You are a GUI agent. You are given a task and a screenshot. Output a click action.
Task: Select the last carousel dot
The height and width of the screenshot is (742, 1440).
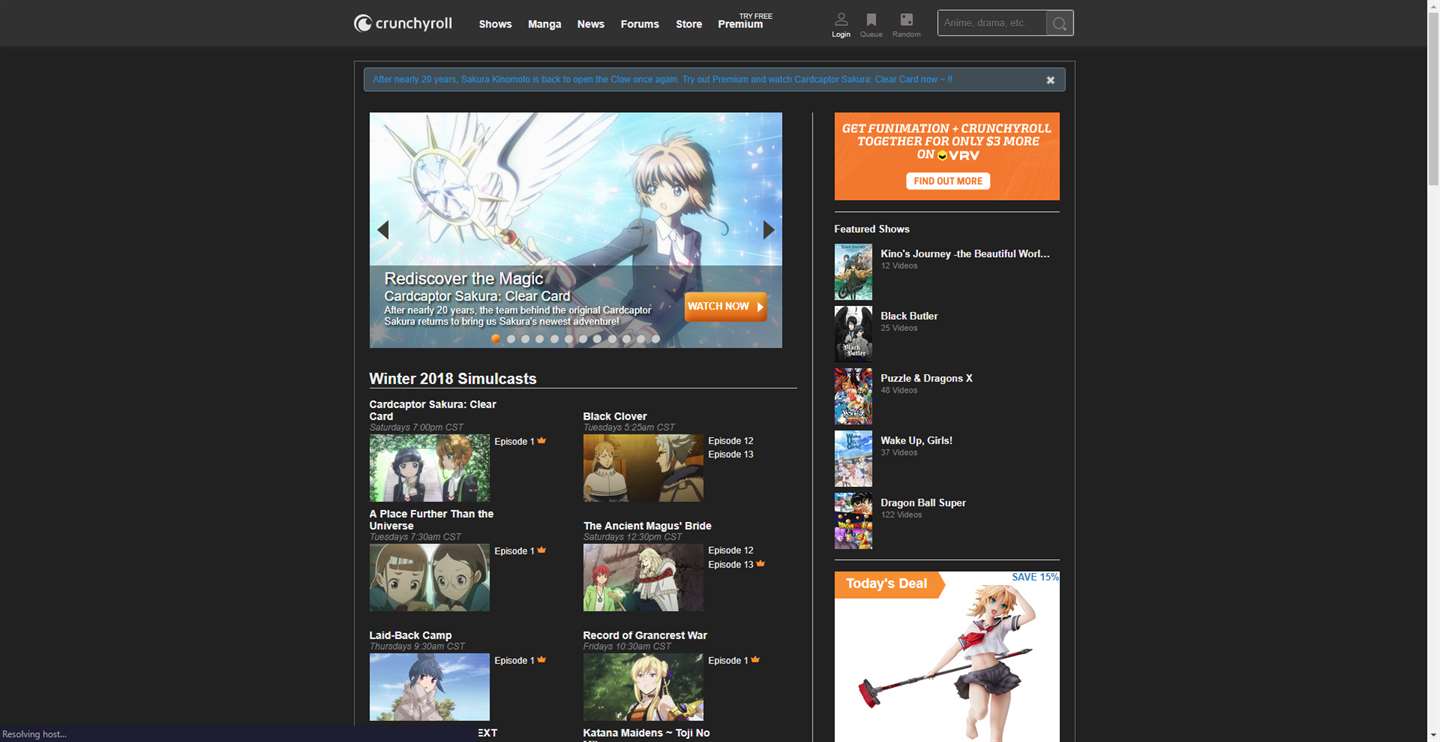pyautogui.click(x=656, y=339)
